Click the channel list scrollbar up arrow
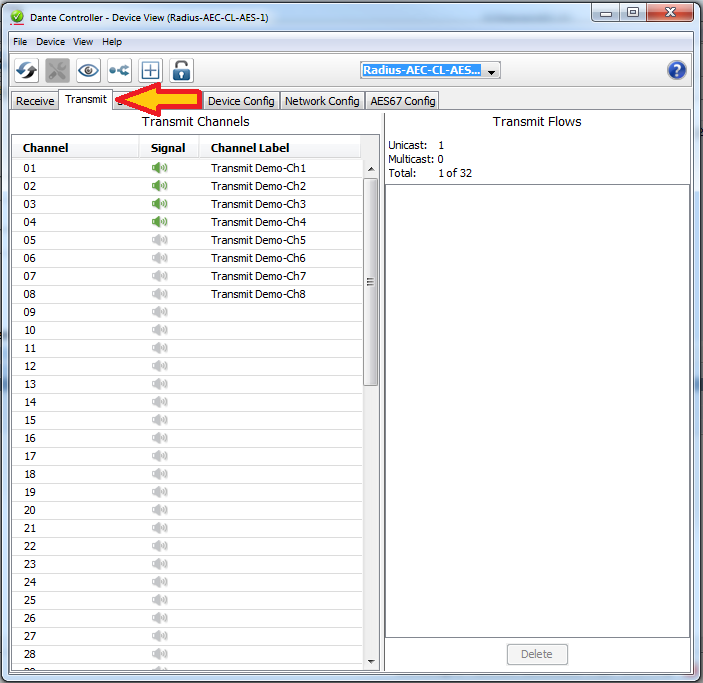703x683 pixels. pyautogui.click(x=371, y=169)
